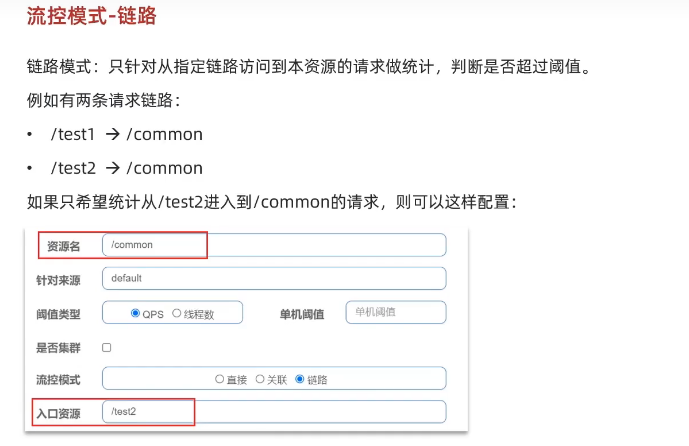Click the 针对来源 field with default
Screen dimensions: 689x446
pos(273,278)
